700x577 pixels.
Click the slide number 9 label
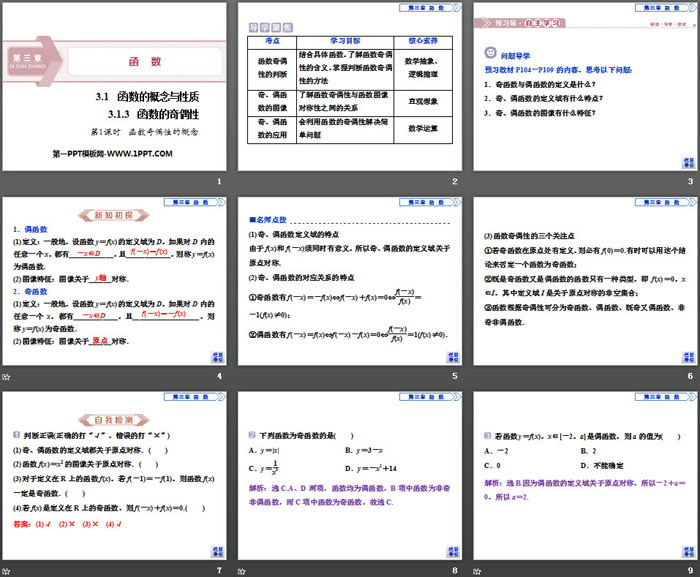[688, 570]
